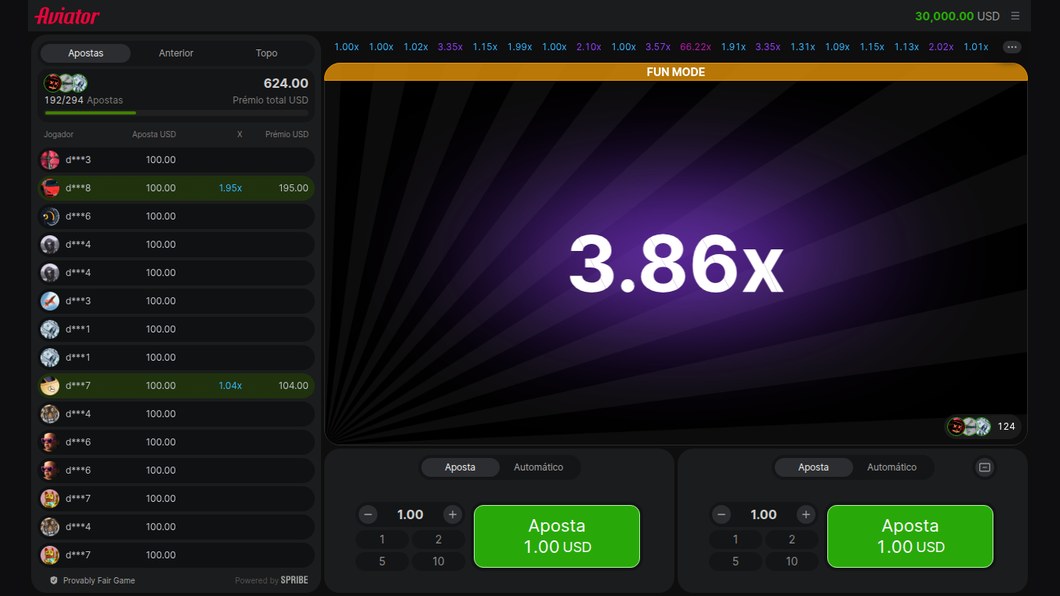Screen dimensions: 1060x596
Task: Click the Powered by SPRIBE link
Action: (x=271, y=580)
